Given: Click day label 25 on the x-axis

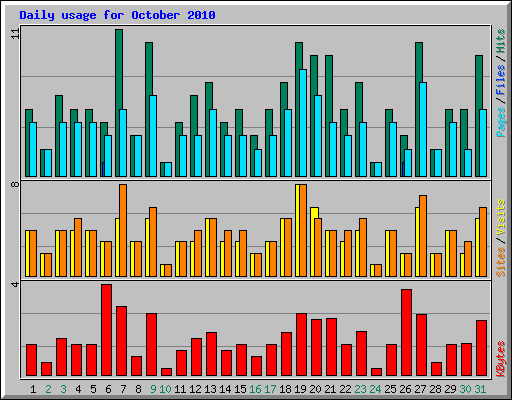Looking at the screenshot, I should (390, 389).
